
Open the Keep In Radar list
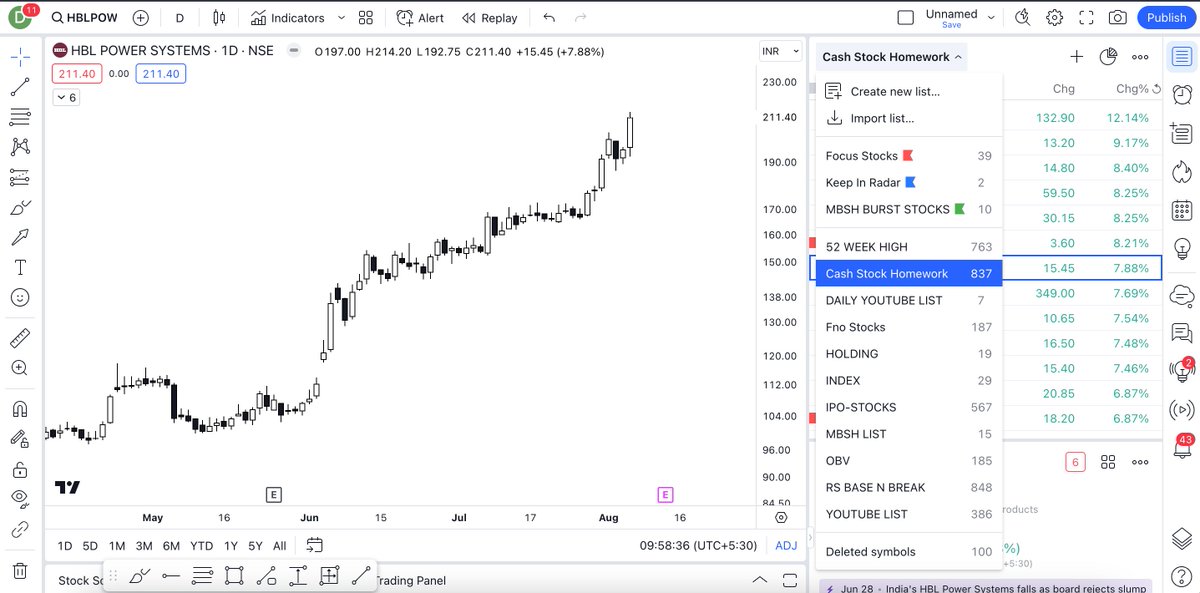(909, 183)
